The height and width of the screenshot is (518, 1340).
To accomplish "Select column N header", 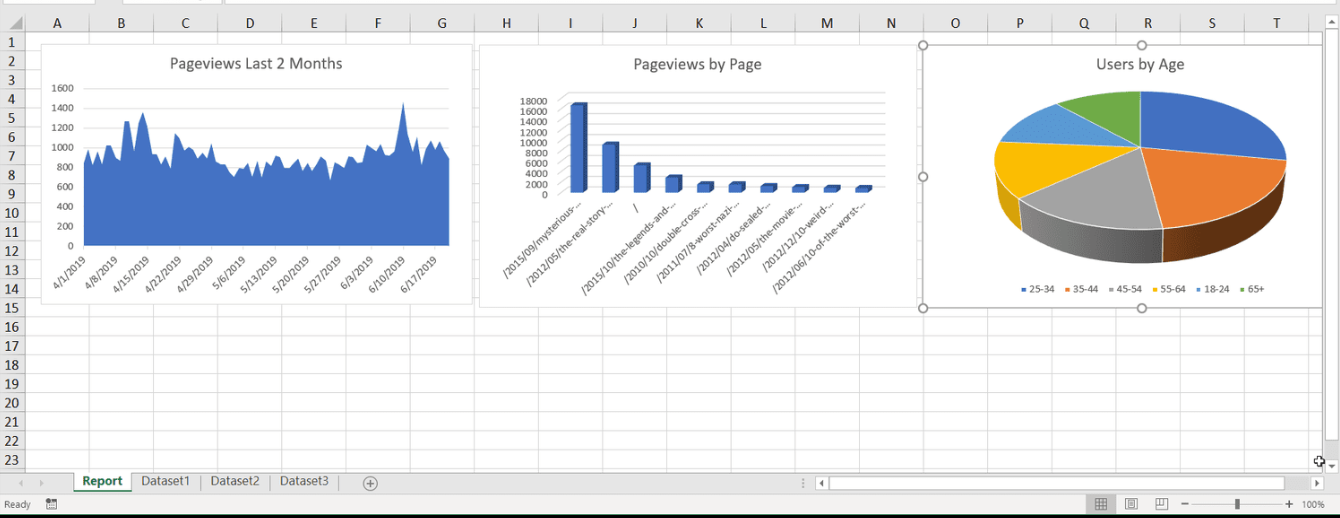I will (x=891, y=23).
